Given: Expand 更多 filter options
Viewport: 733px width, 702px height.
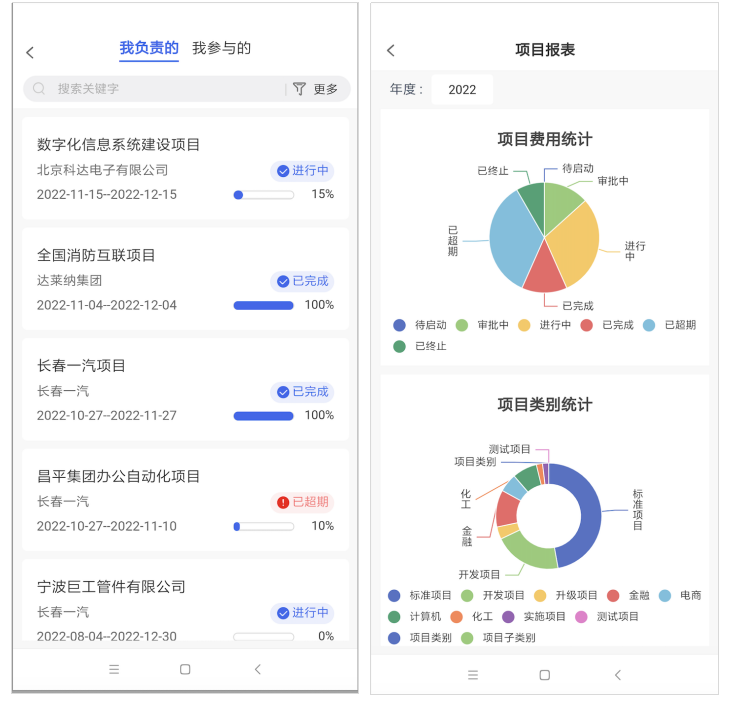Looking at the screenshot, I should click(x=326, y=89).
